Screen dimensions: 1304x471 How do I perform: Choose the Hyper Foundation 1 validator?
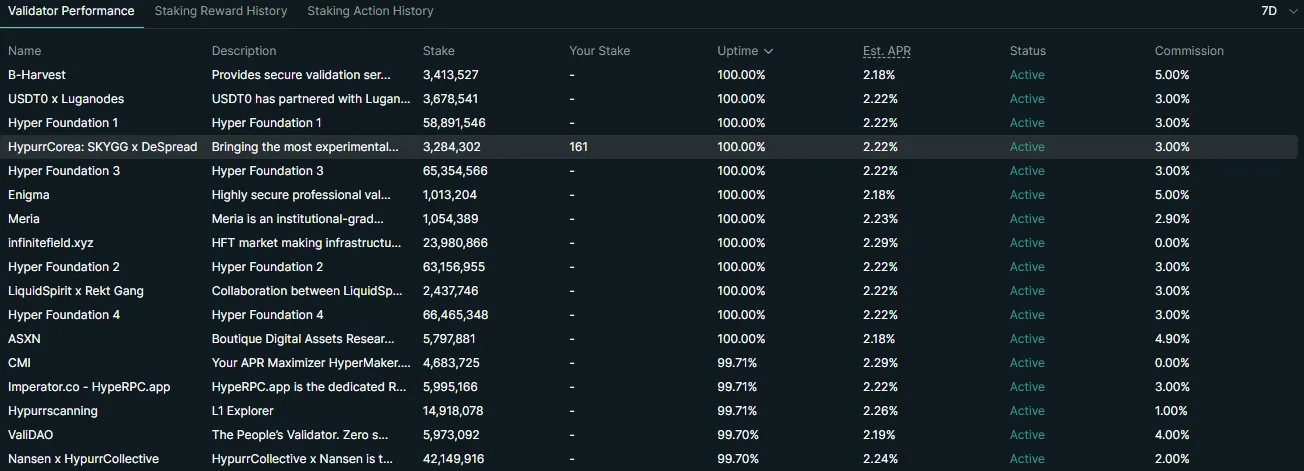63,123
